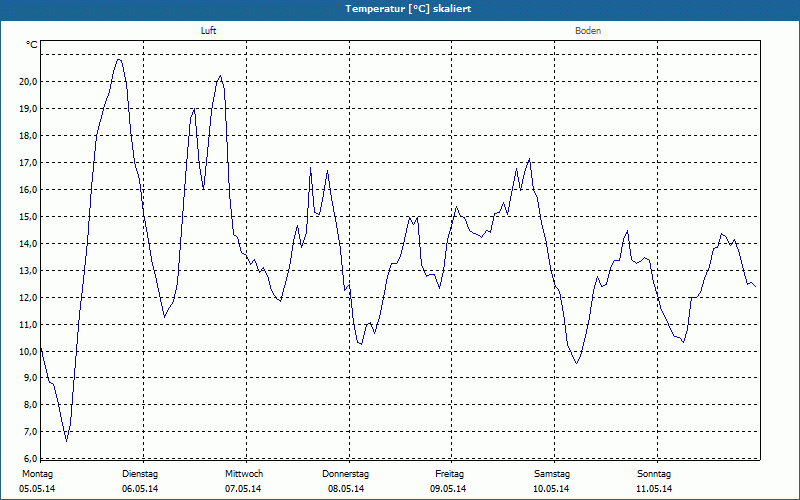Click the '19,0' y-axis value
The image size is (800, 500).
pyautogui.click(x=28, y=109)
